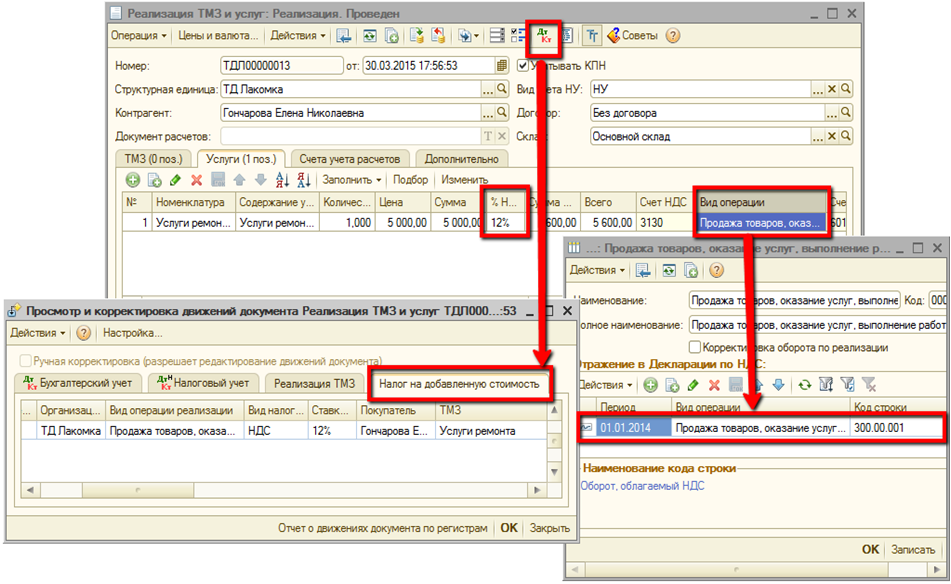
Task: Click the green add row icon in Услуги table
Action: 132,180
